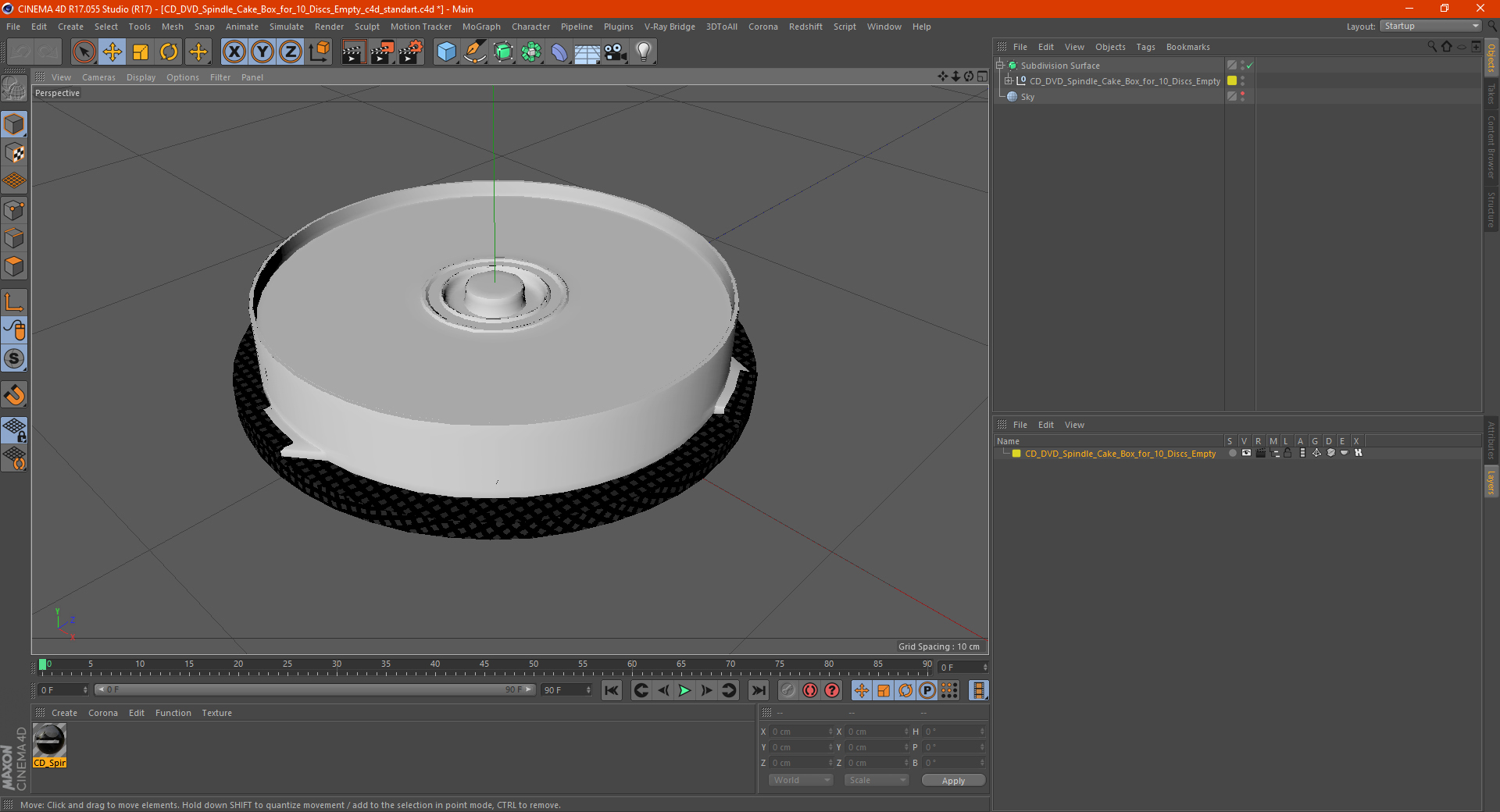Image resolution: width=1500 pixels, height=812 pixels.
Task: Click the Apply button in coordinates
Action: click(x=953, y=780)
